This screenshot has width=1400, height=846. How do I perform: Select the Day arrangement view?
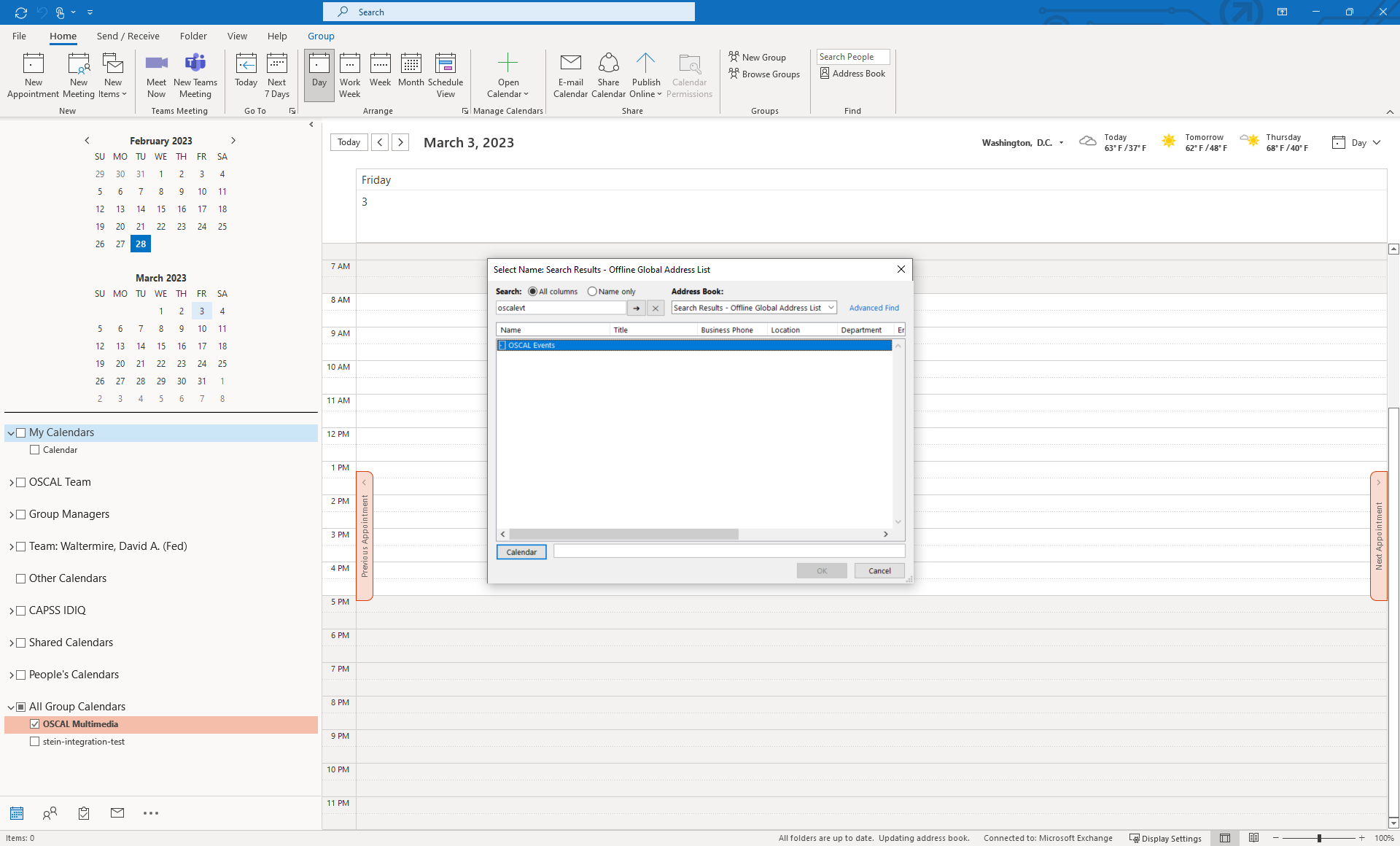(x=319, y=75)
